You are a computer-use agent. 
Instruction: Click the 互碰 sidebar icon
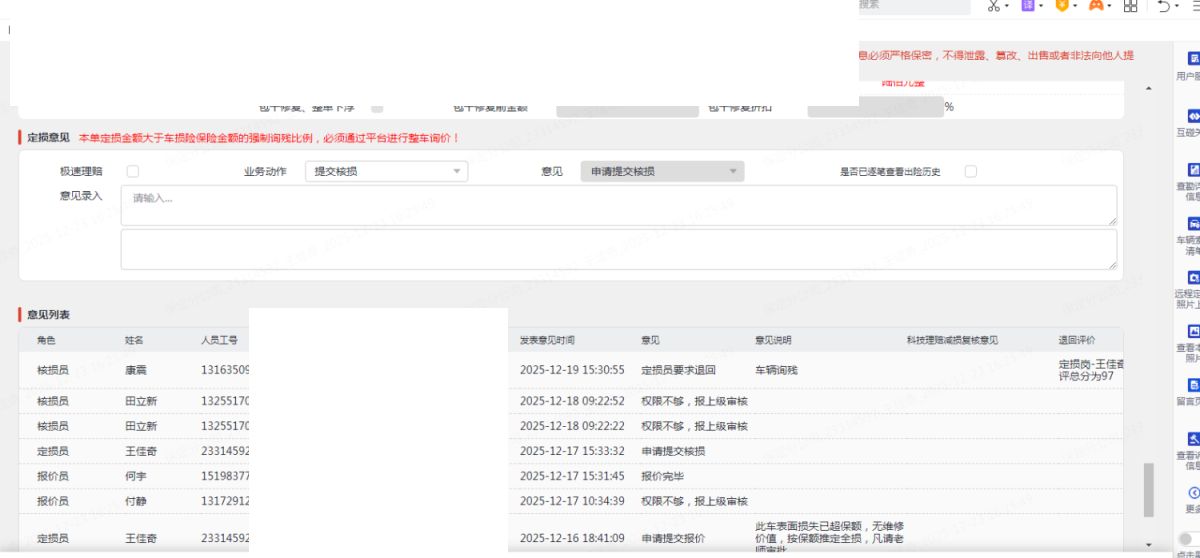point(1193,115)
